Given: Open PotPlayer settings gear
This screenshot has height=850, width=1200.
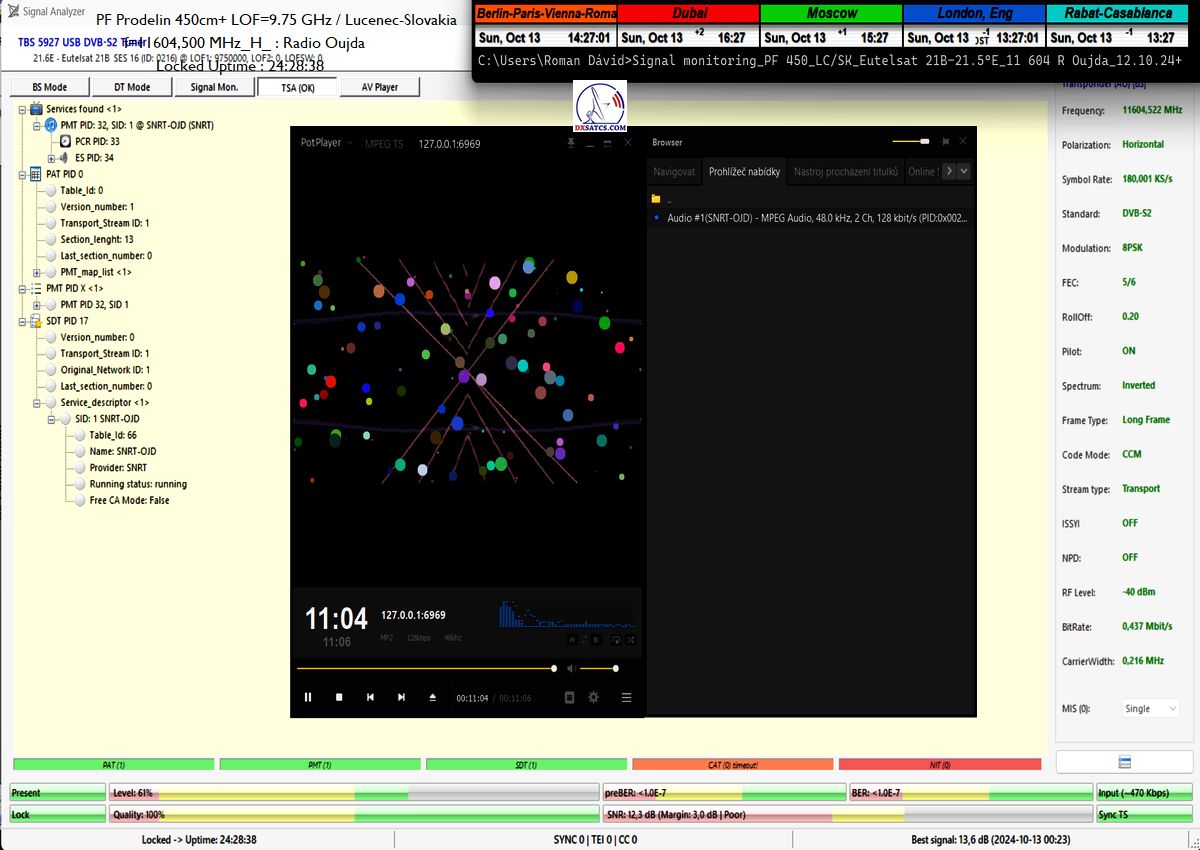Looking at the screenshot, I should 593,697.
